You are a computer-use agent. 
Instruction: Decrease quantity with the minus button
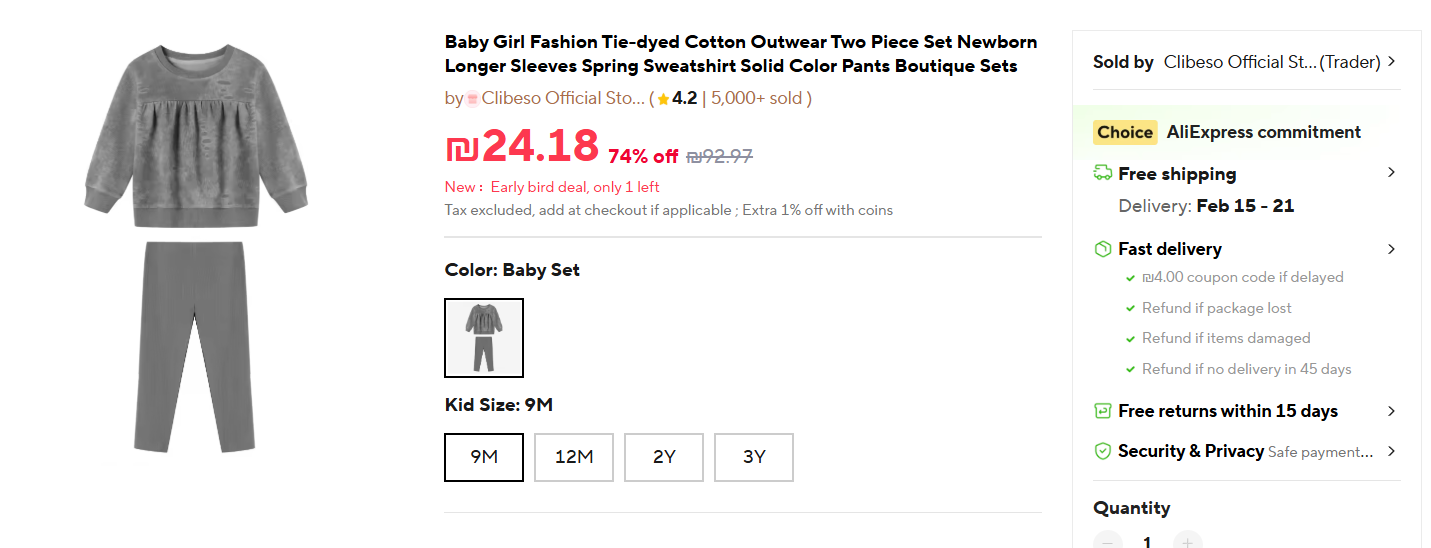(1108, 541)
